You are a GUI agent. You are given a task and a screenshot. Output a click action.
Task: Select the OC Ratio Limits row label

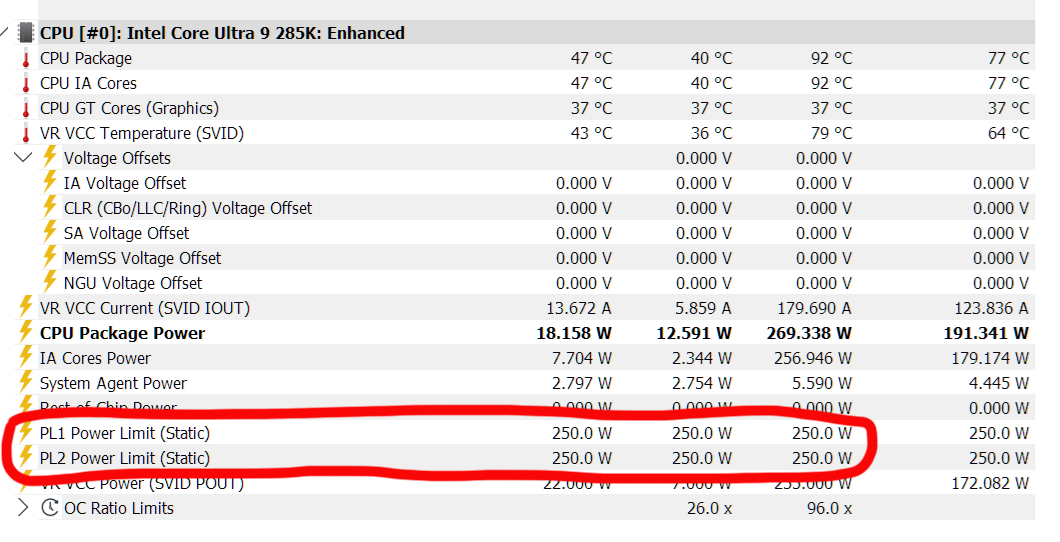pyautogui.click(x=119, y=508)
